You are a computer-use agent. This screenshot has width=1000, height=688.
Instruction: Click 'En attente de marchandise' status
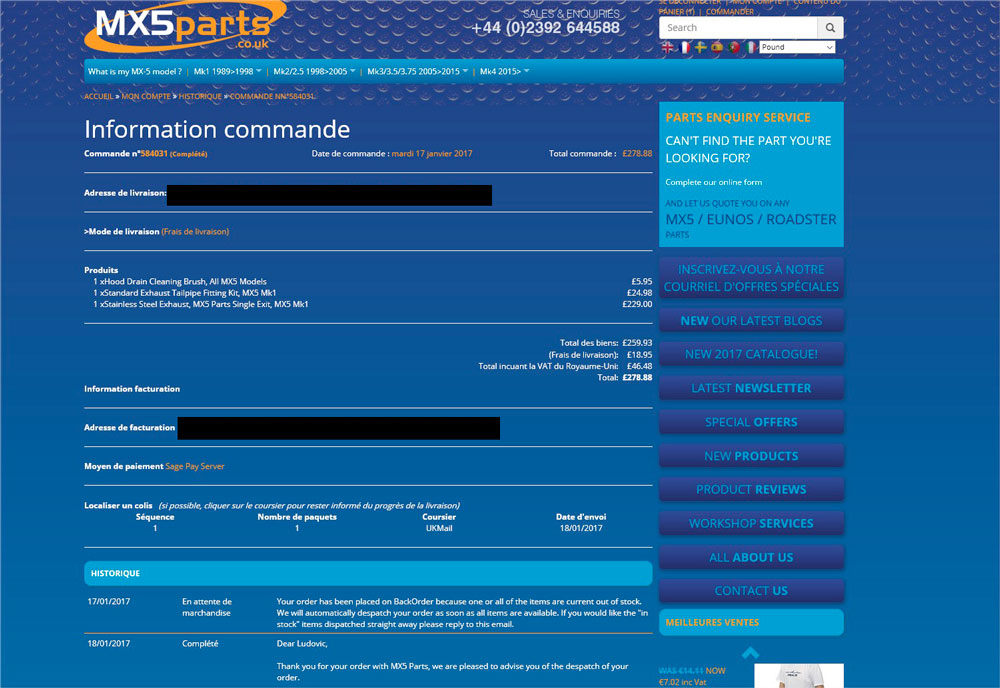pos(207,607)
